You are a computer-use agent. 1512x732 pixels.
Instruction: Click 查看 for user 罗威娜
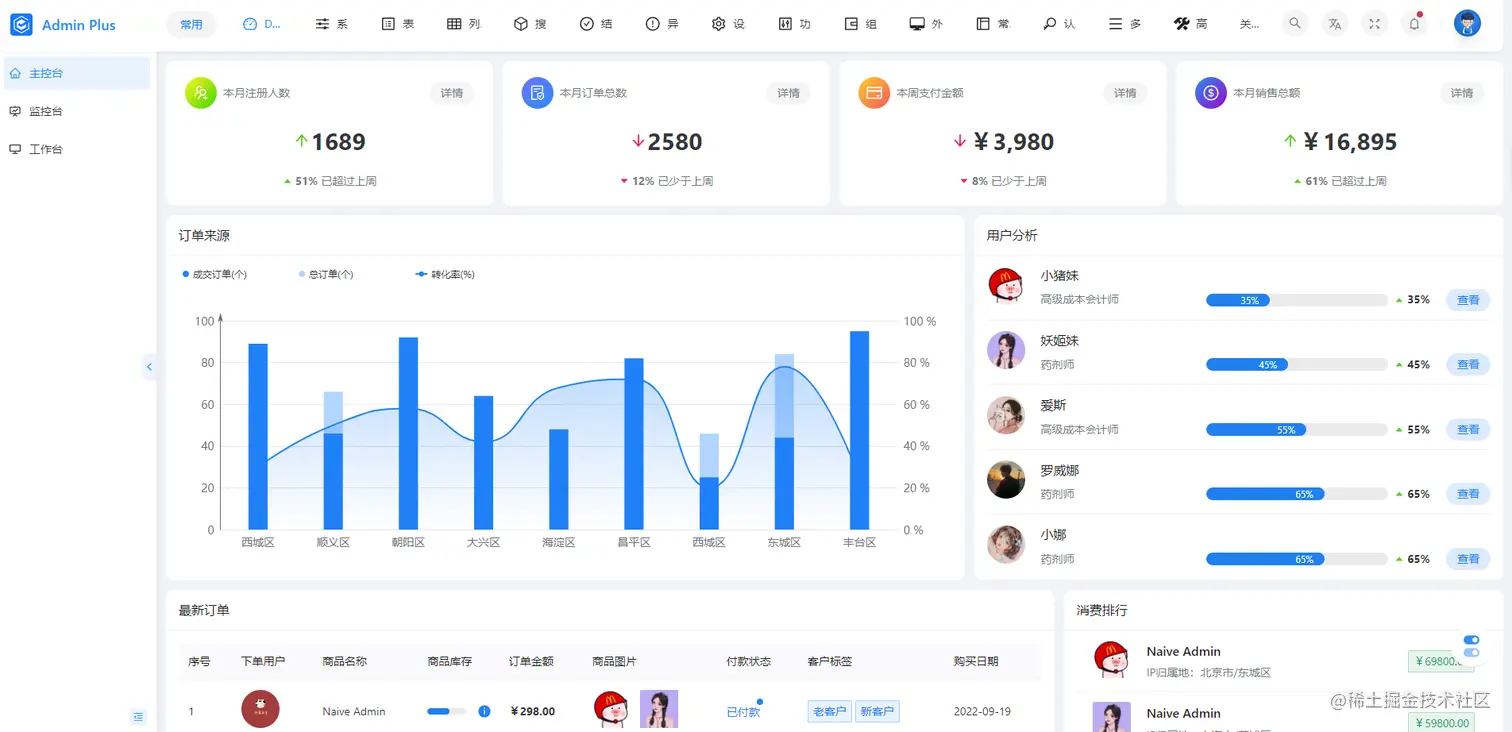(1468, 494)
